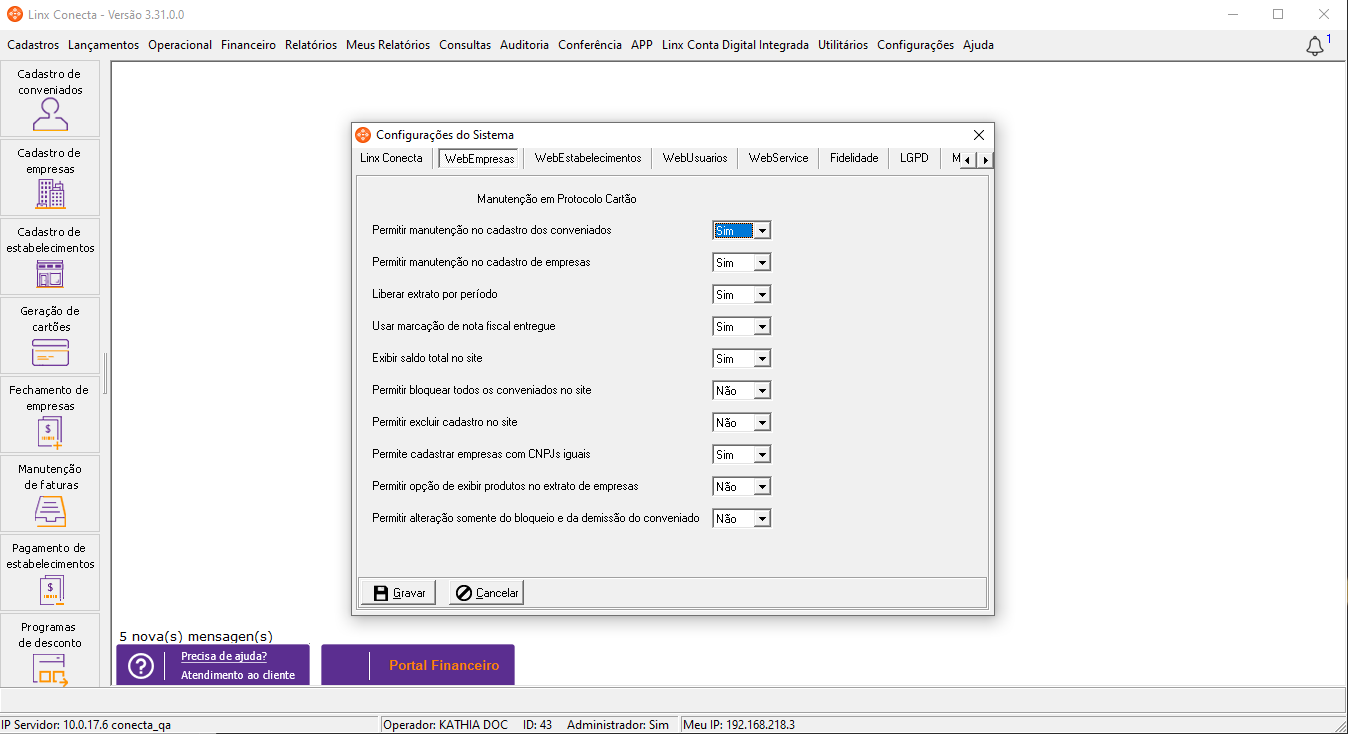Open the Auditoria menu

coord(524,45)
